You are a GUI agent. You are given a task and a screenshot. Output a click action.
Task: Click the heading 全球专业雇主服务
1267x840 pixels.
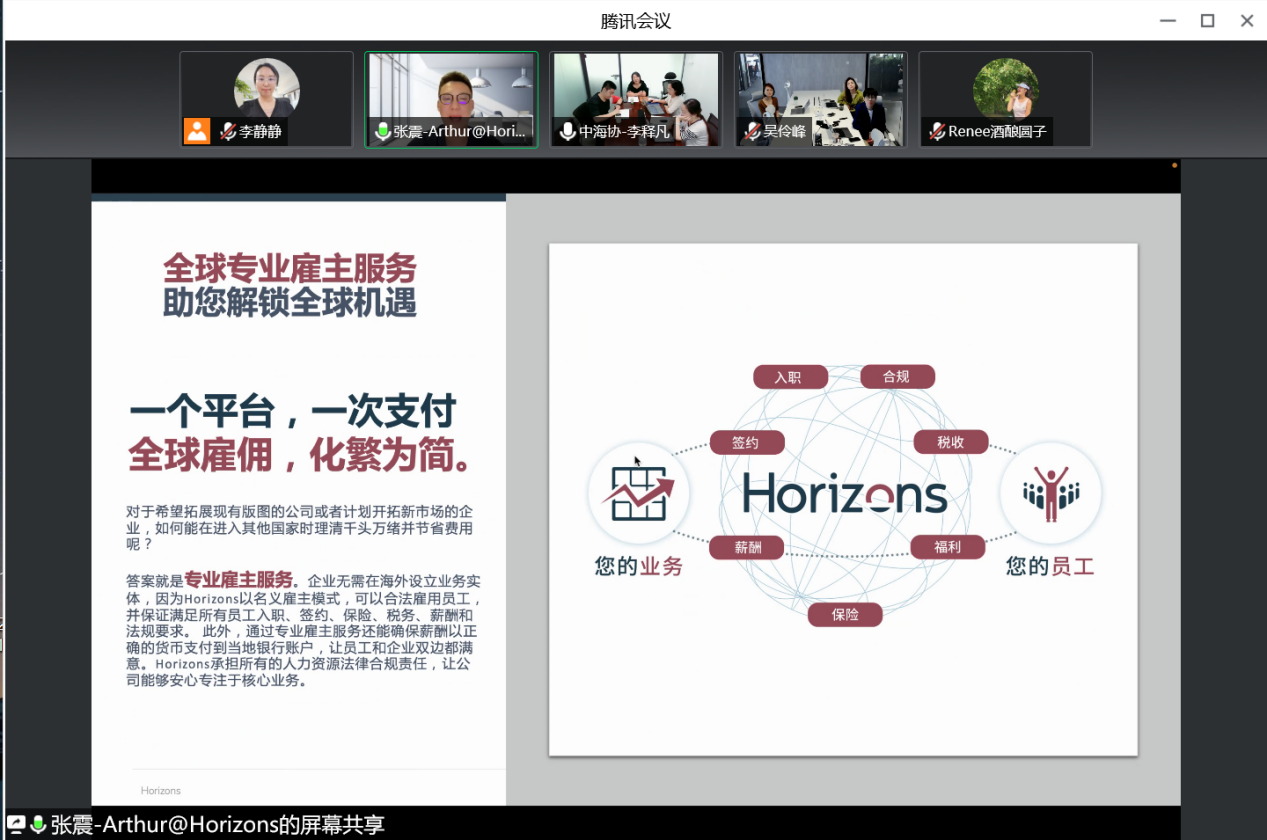tap(290, 268)
